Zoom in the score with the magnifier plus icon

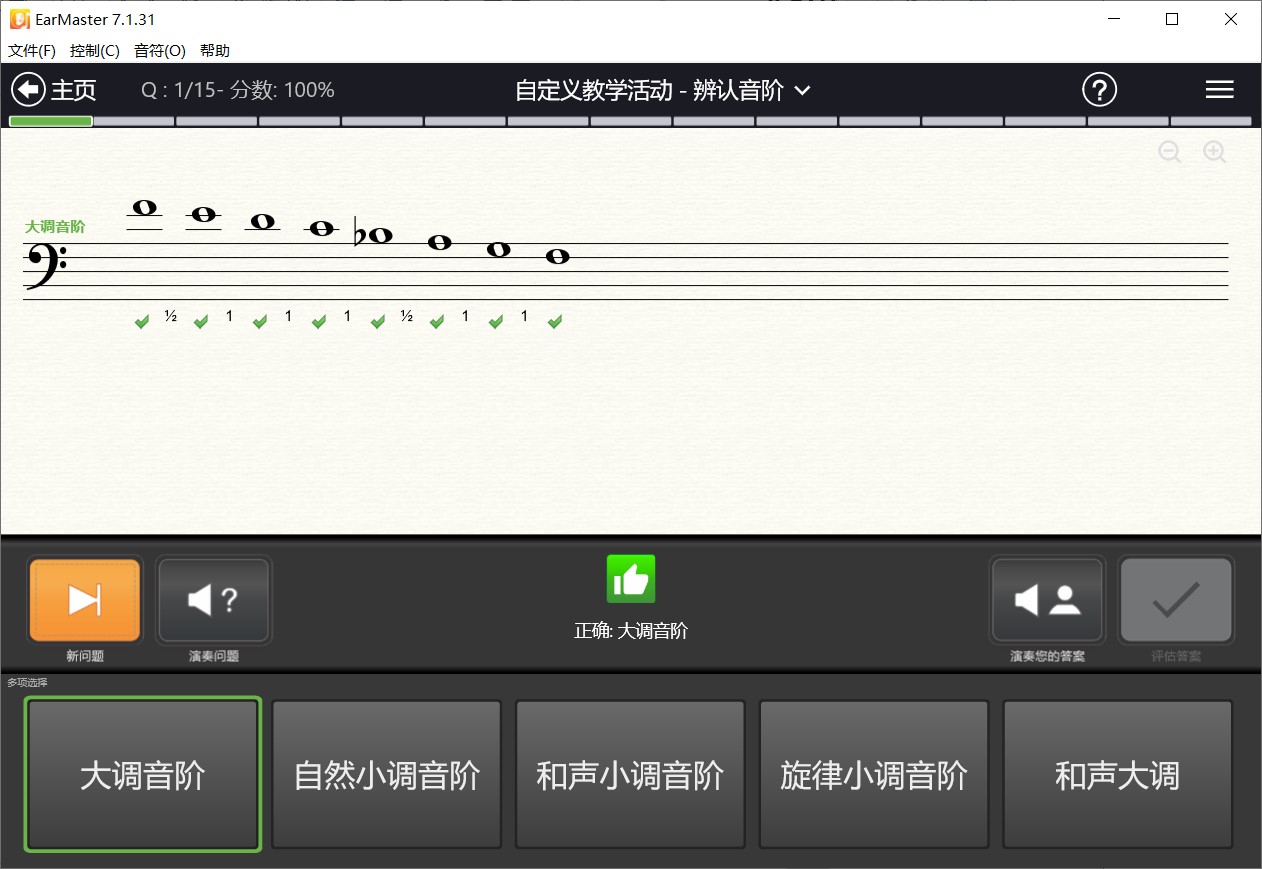(1214, 152)
